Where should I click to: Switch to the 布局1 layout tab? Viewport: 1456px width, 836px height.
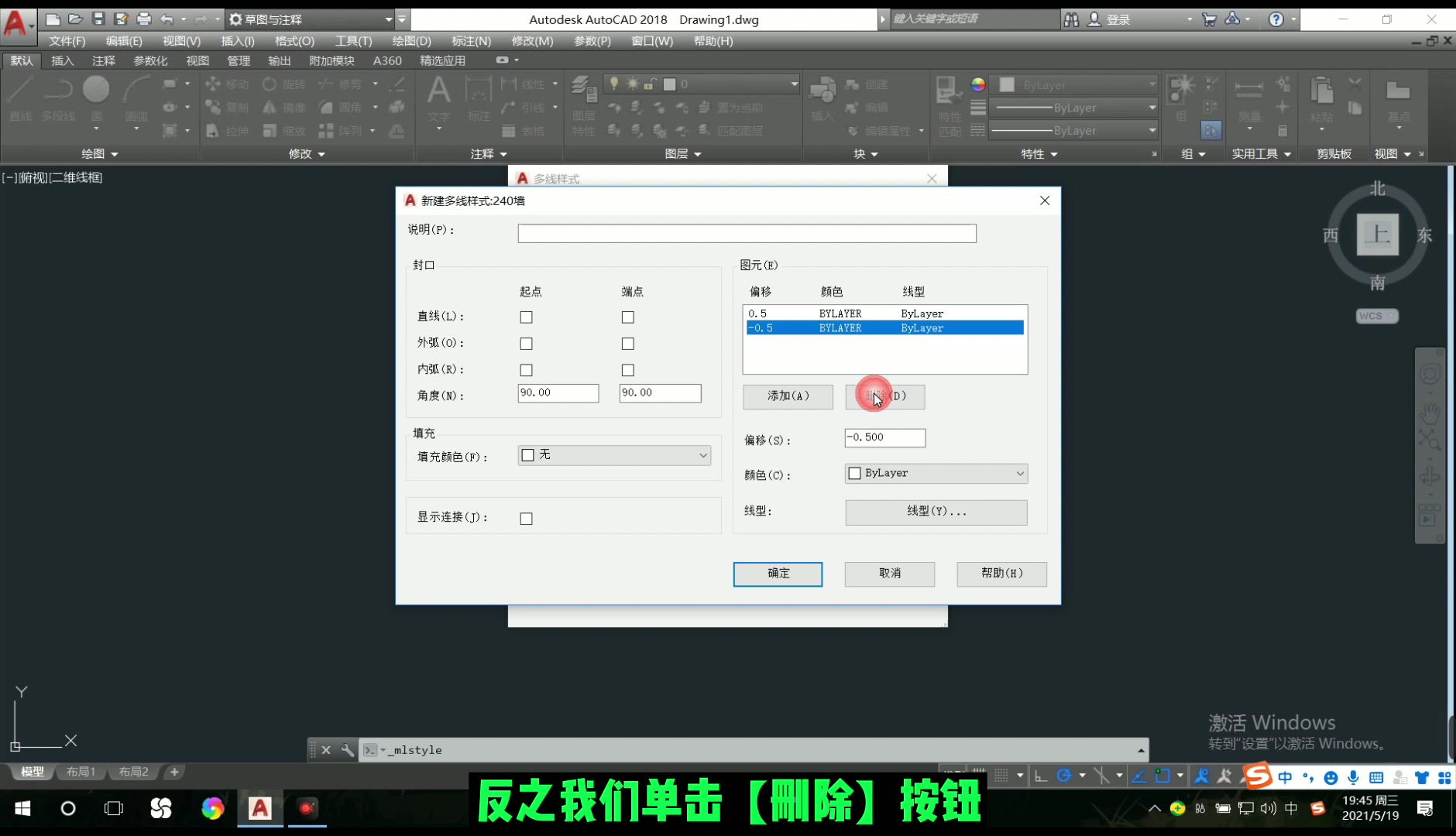coord(81,771)
